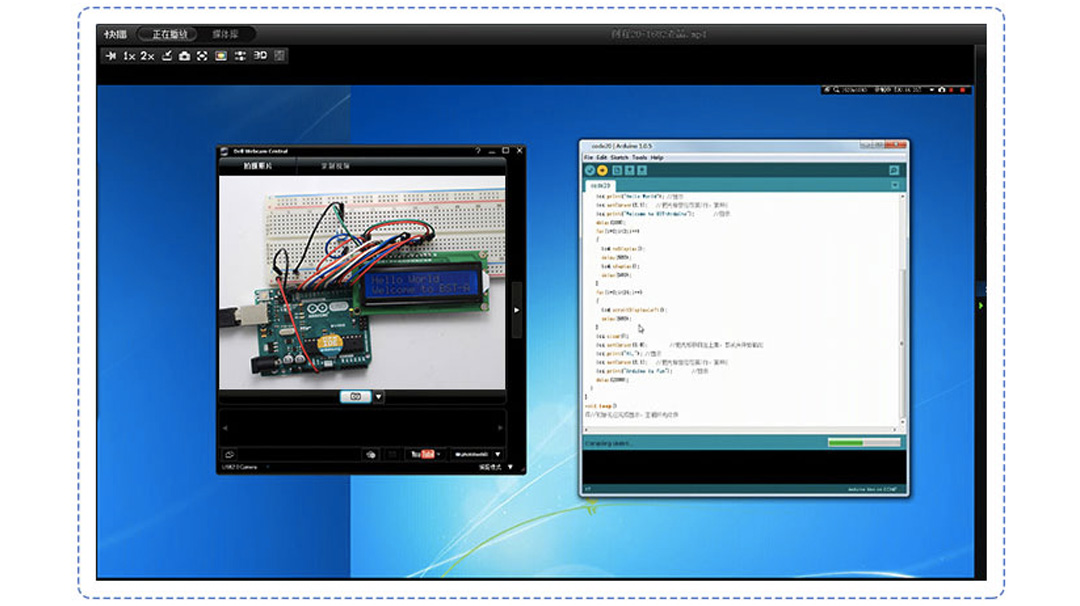Screen dimensions: 1080x606
Task: Click Upload button in Arduino toolbar
Action: tap(602, 170)
